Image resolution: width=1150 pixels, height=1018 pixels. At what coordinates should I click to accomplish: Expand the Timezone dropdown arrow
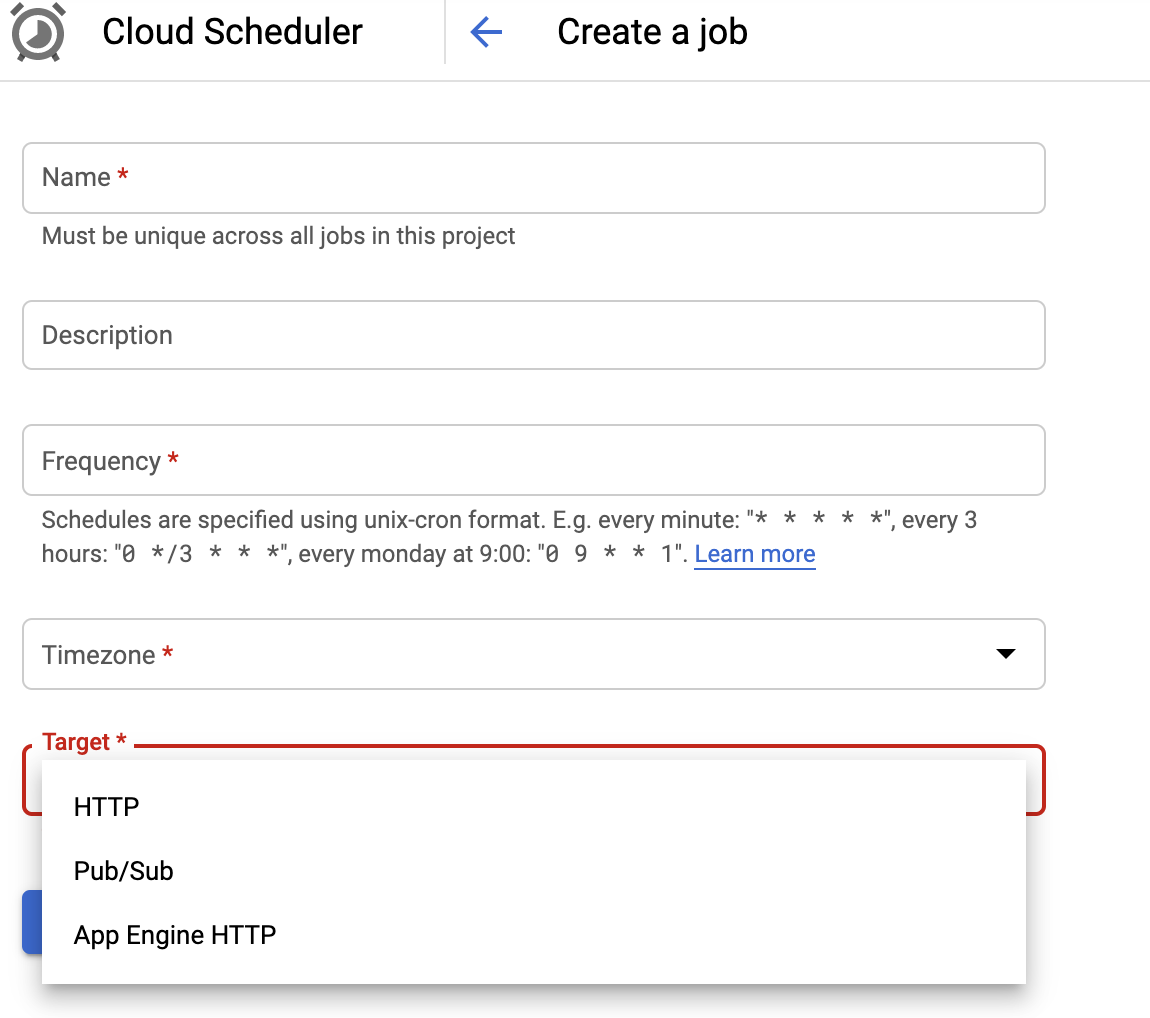point(1006,654)
